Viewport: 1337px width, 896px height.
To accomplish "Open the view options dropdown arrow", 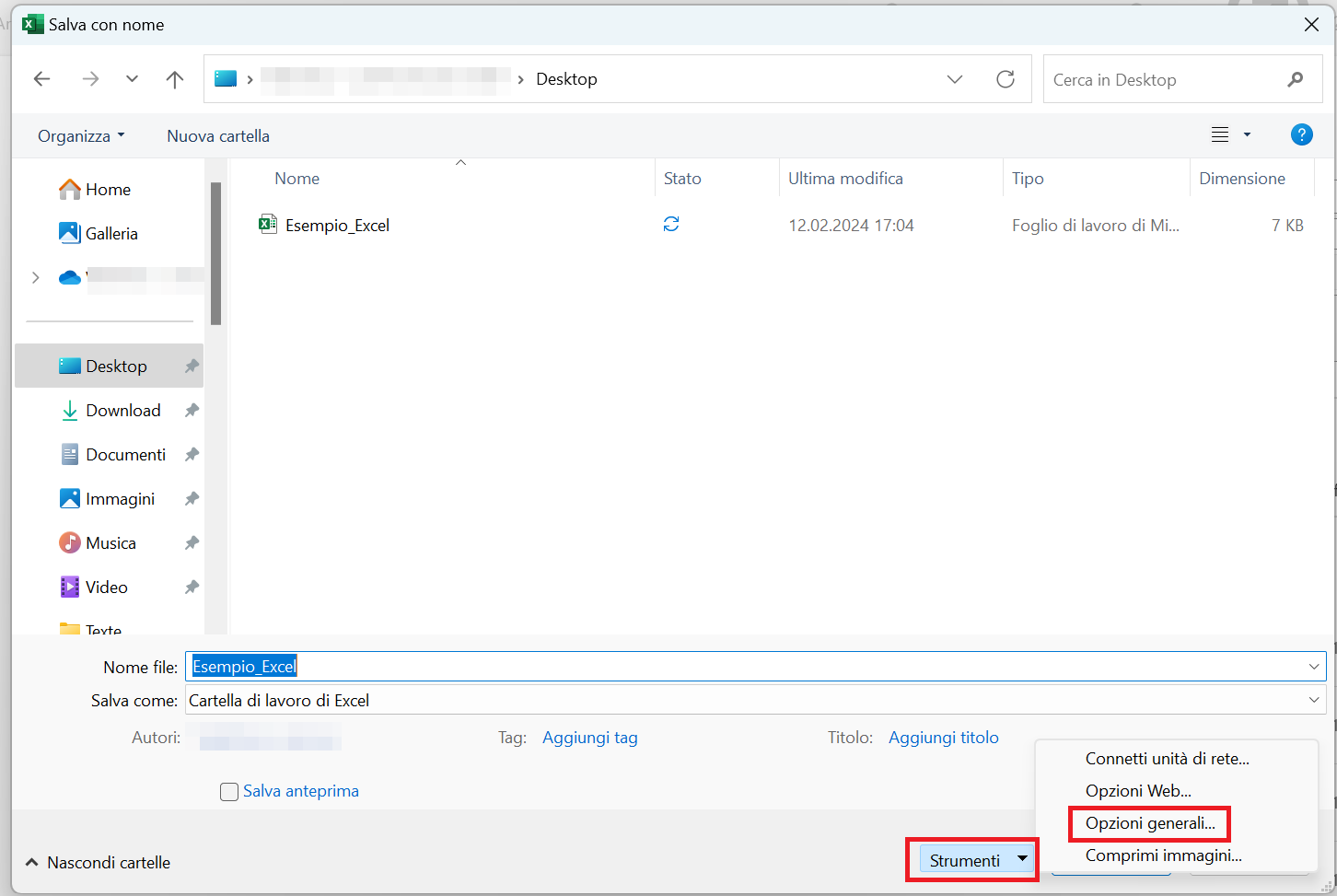I will (x=1248, y=135).
